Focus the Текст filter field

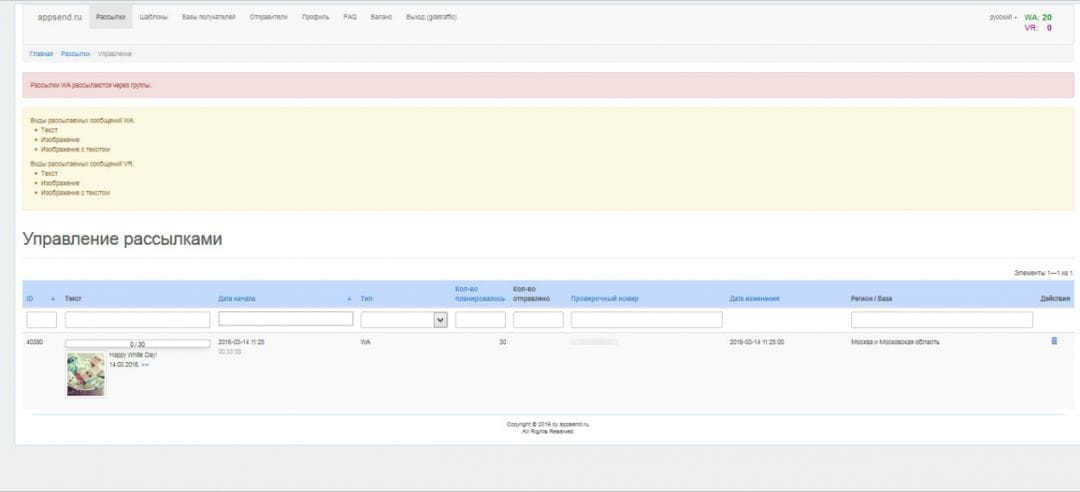(x=137, y=320)
